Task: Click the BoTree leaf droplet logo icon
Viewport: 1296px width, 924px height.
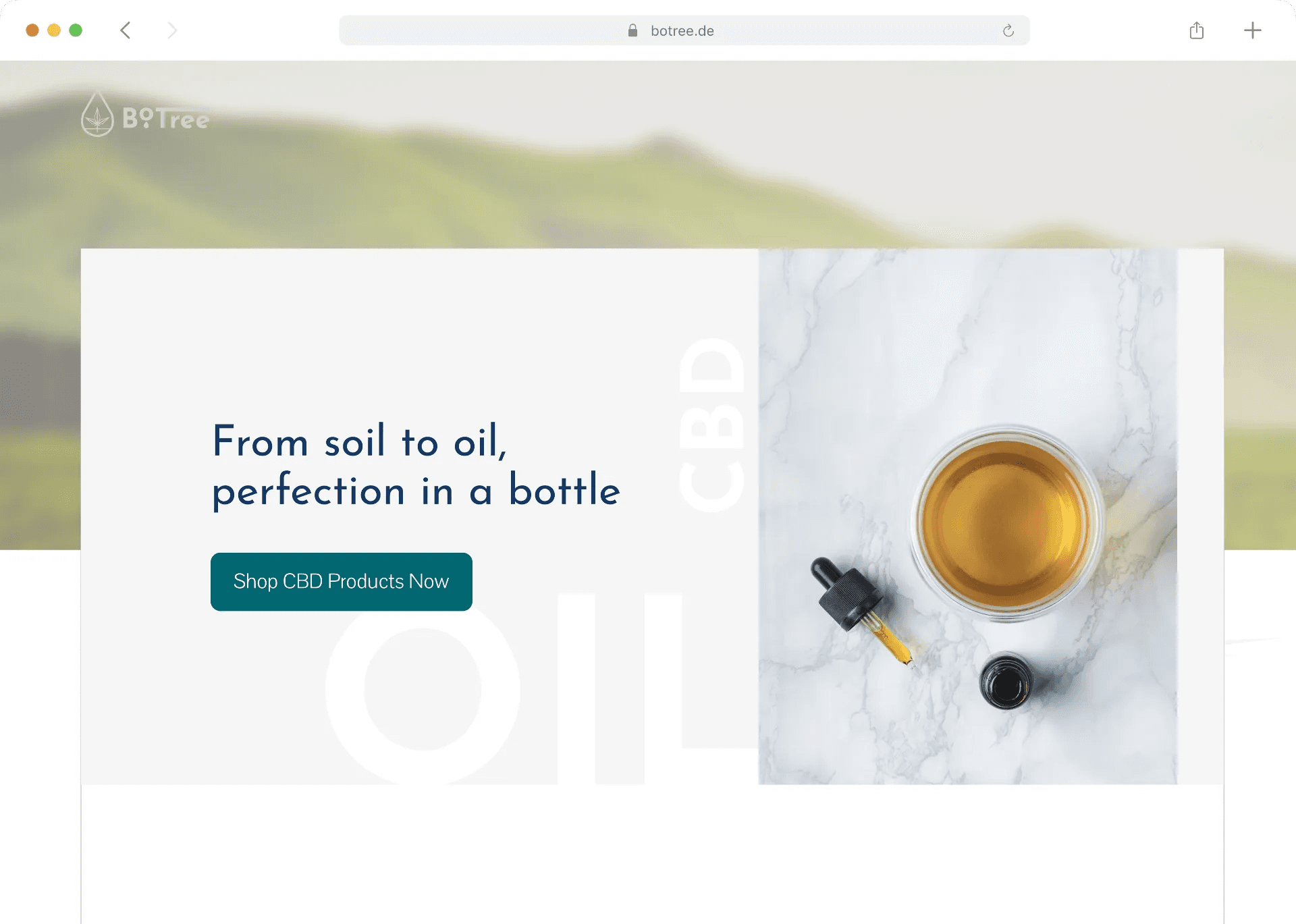Action: 97,114
